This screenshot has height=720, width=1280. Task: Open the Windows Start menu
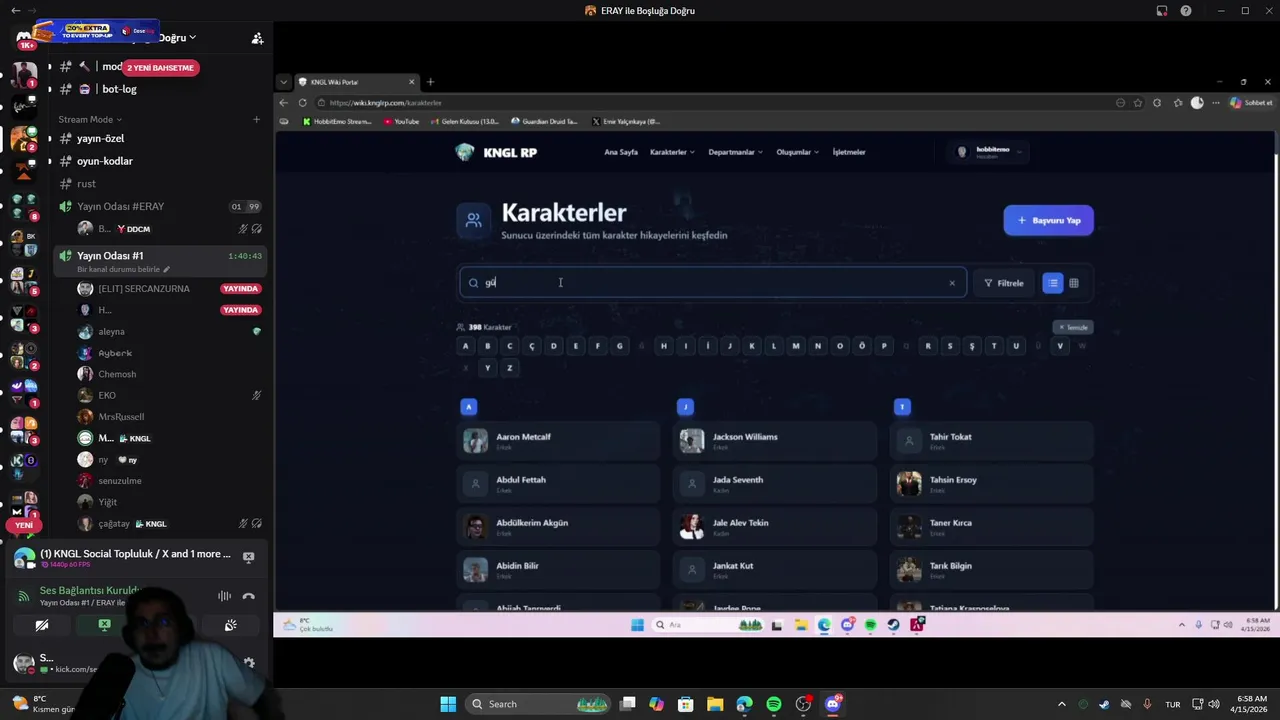(x=448, y=704)
